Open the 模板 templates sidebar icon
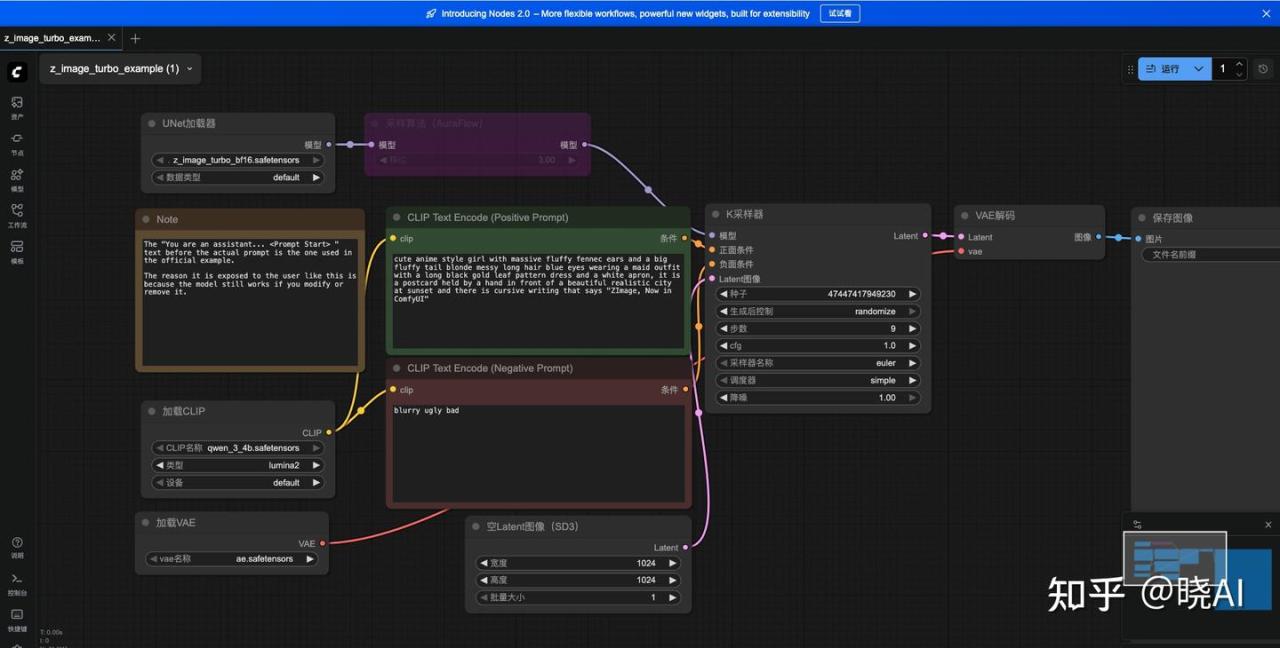This screenshot has width=1280, height=648. [17, 250]
